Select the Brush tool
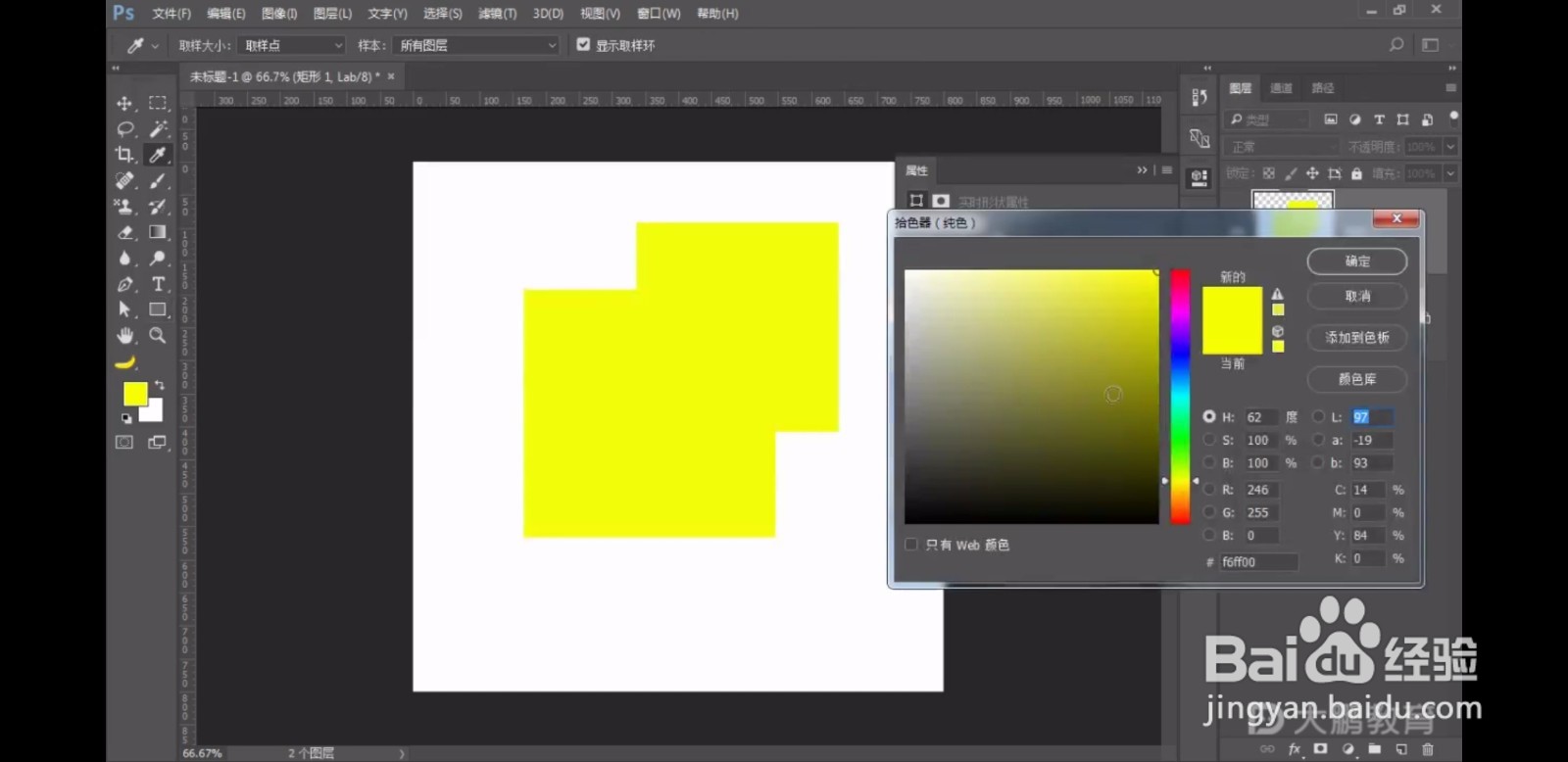Image resolution: width=1568 pixels, height=762 pixels. click(x=157, y=180)
